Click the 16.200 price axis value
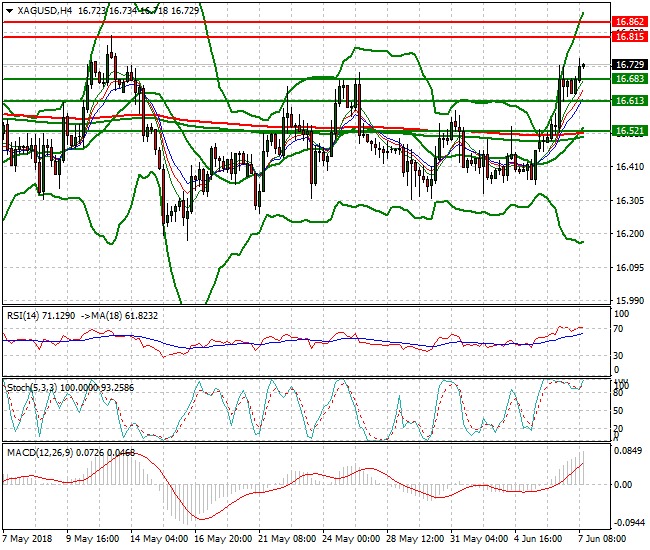 (x=629, y=234)
